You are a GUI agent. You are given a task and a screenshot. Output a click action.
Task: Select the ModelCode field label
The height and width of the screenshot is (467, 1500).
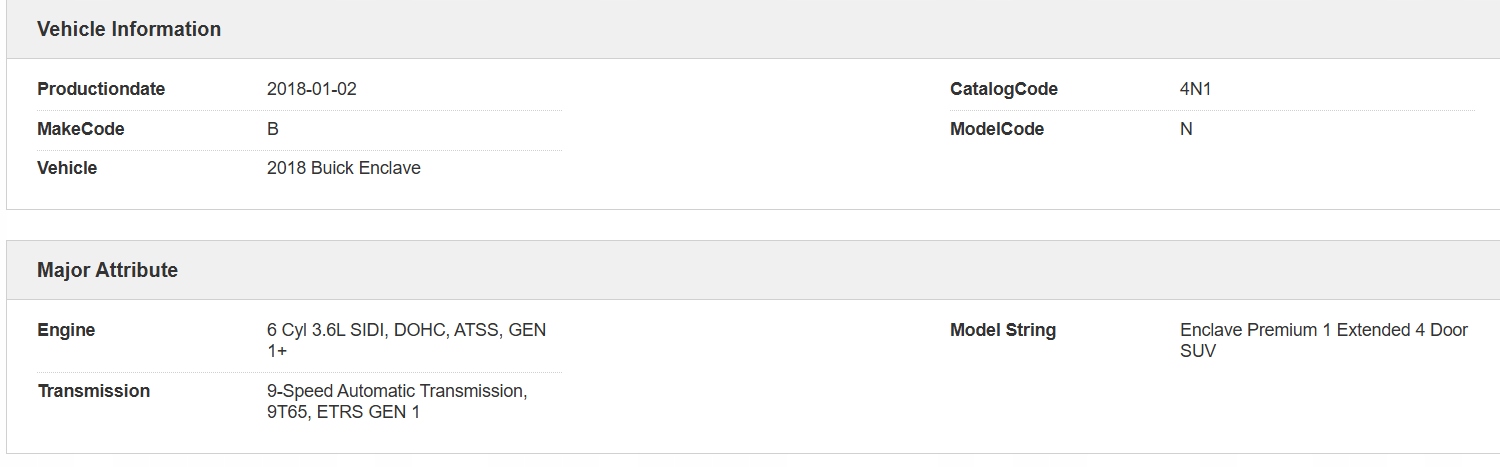996,129
